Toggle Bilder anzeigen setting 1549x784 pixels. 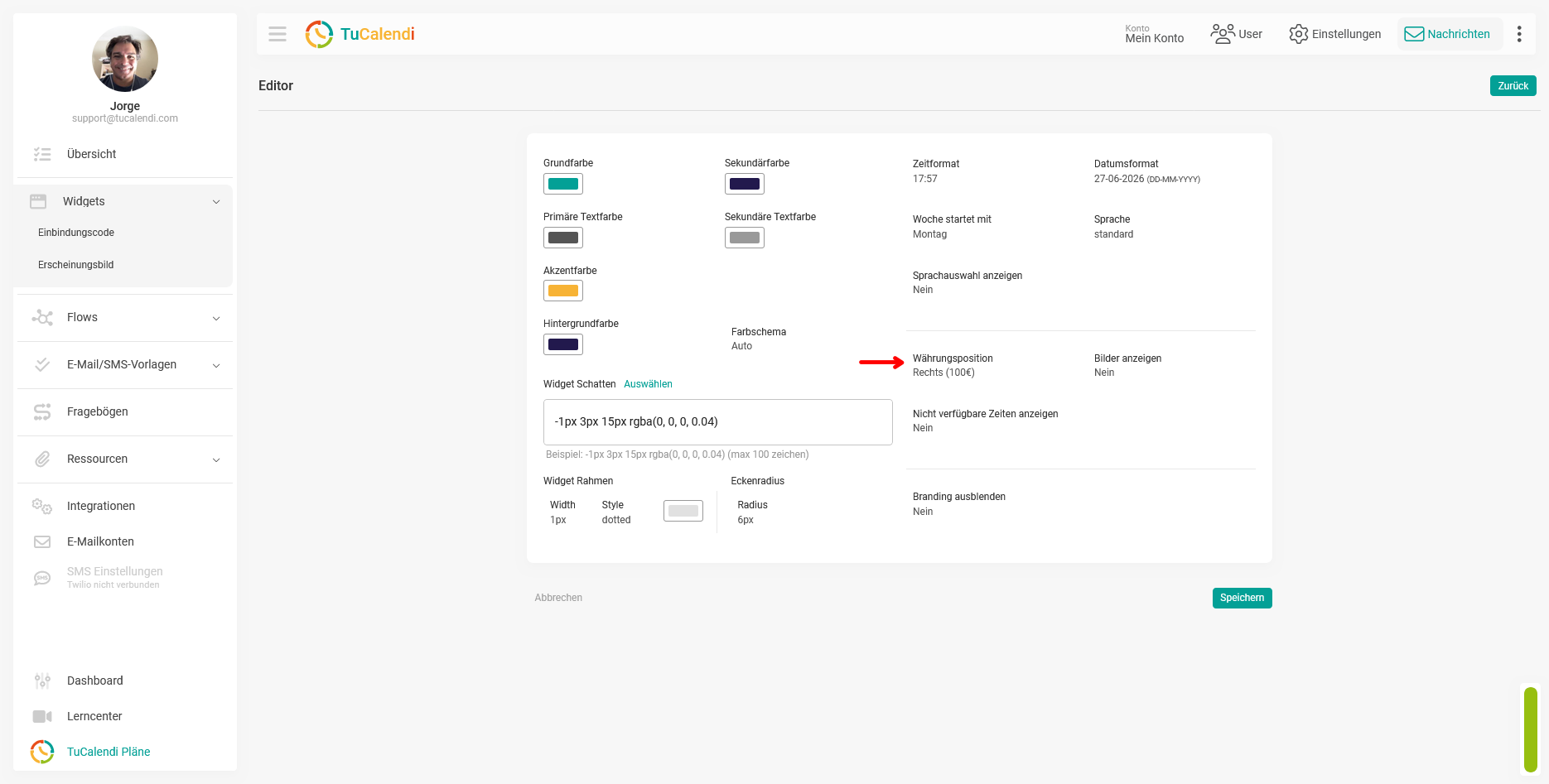pyautogui.click(x=1127, y=365)
